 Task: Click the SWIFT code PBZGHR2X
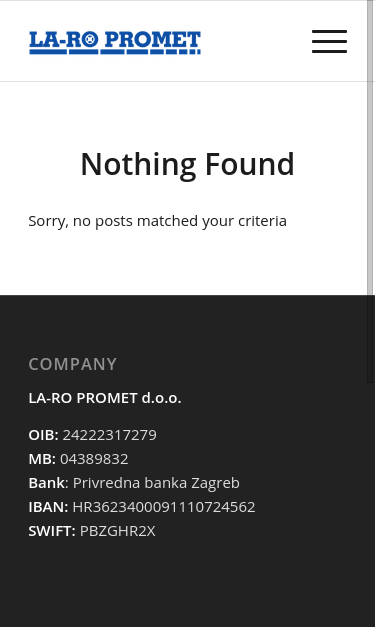click(118, 531)
